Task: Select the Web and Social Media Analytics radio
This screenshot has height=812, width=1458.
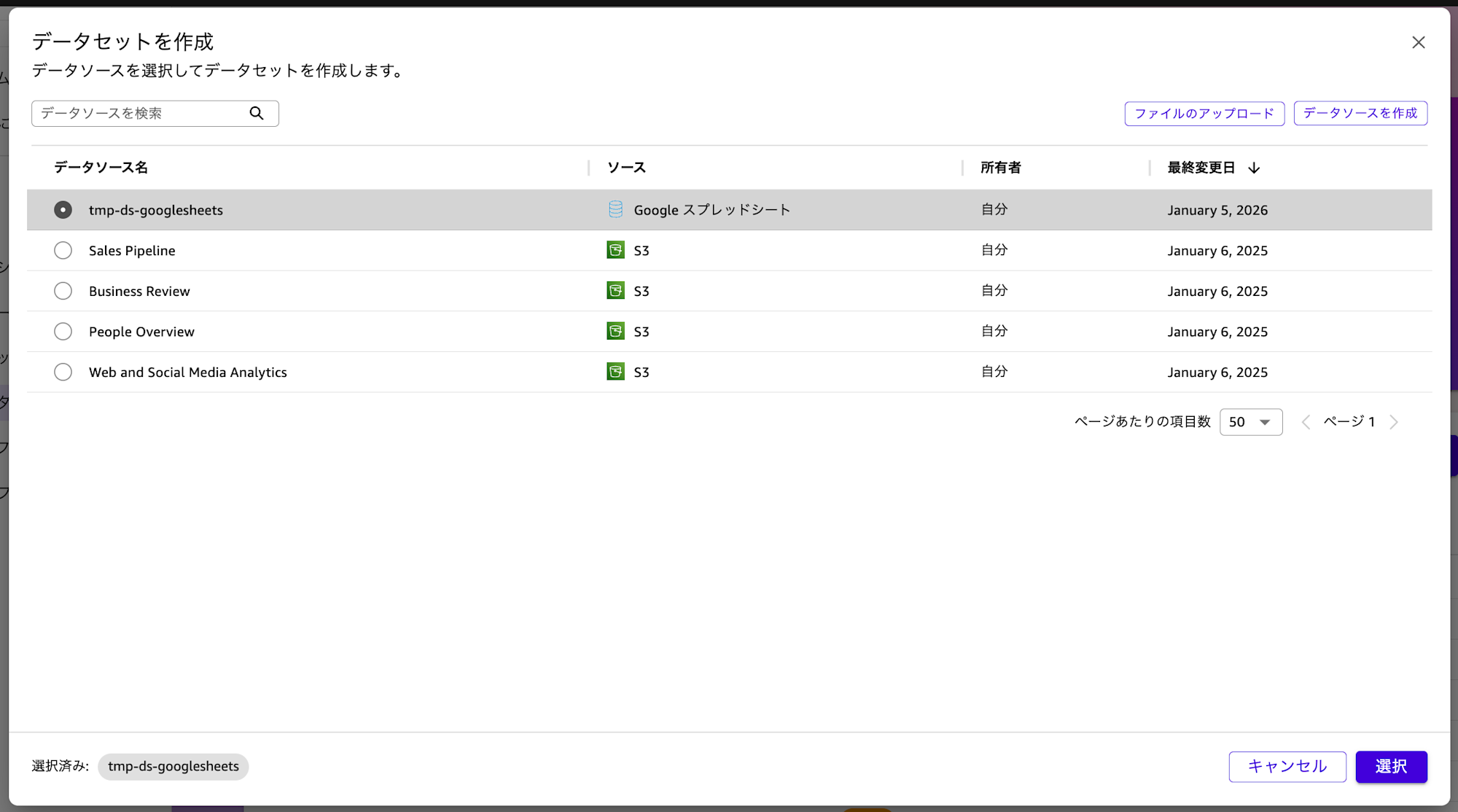Action: (x=63, y=372)
